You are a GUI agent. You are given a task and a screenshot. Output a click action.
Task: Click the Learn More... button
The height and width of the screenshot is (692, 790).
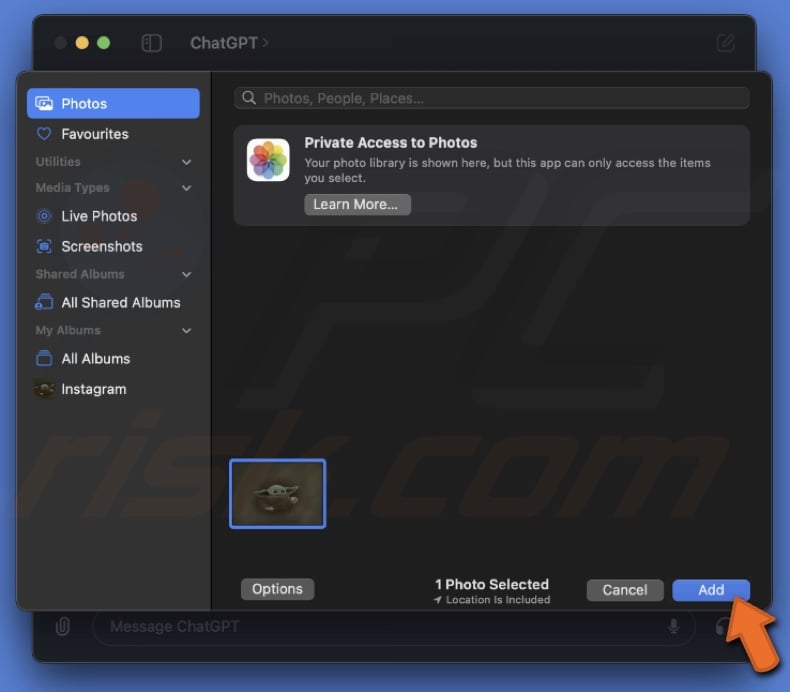pyautogui.click(x=357, y=205)
